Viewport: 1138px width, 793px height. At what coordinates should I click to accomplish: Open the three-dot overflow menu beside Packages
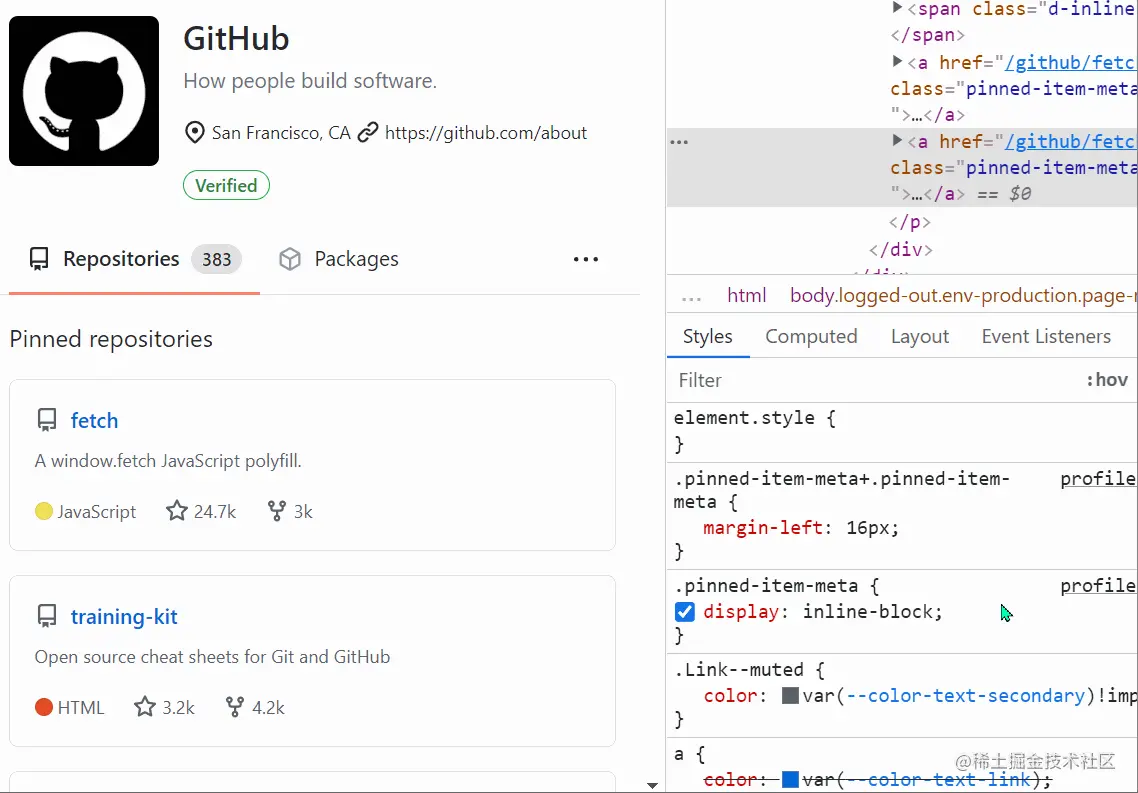586,259
